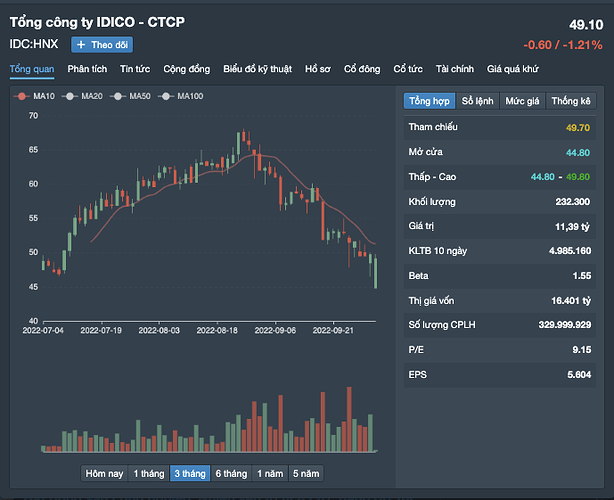Select the Hôm nay time range
This screenshot has width=614, height=500.
pyautogui.click(x=104, y=473)
